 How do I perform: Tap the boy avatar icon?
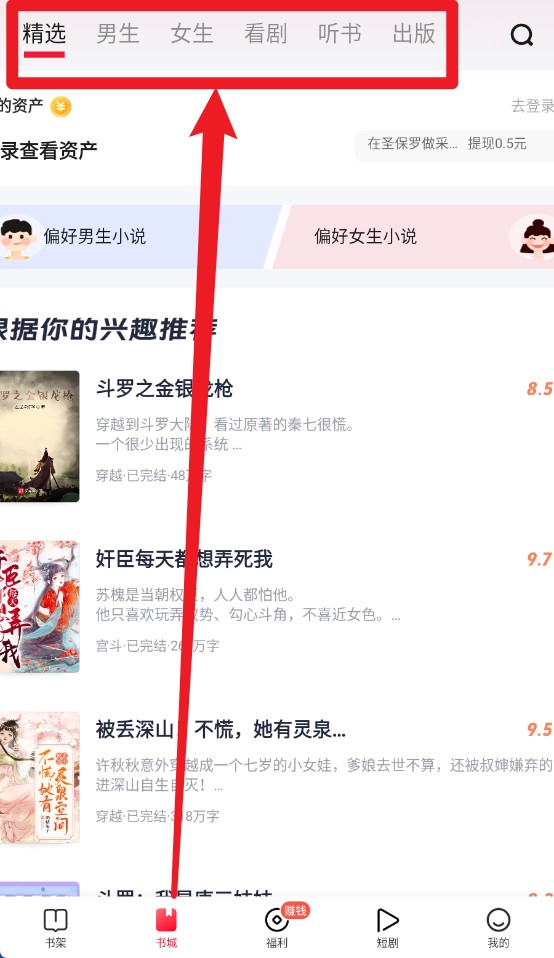(17, 236)
